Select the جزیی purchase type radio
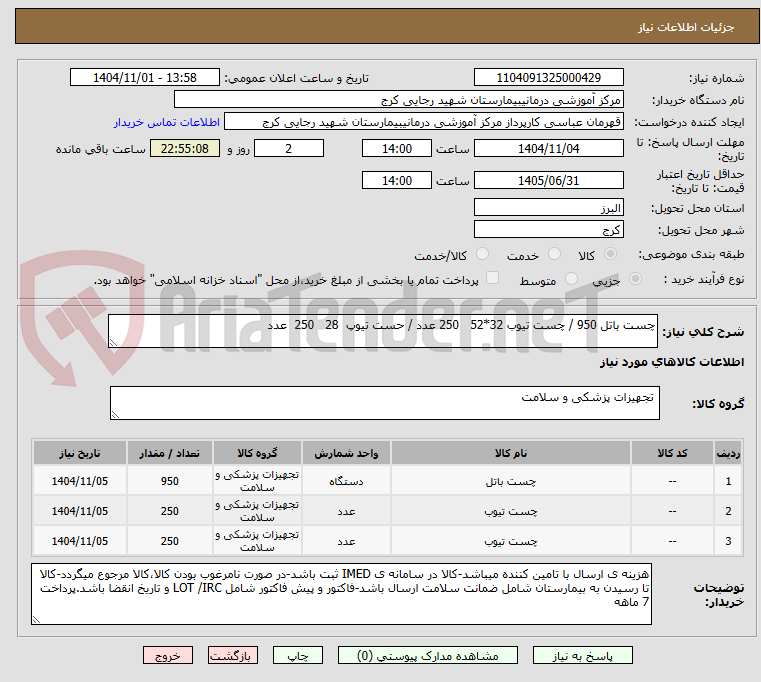The width and height of the screenshot is (761, 682). point(635,279)
